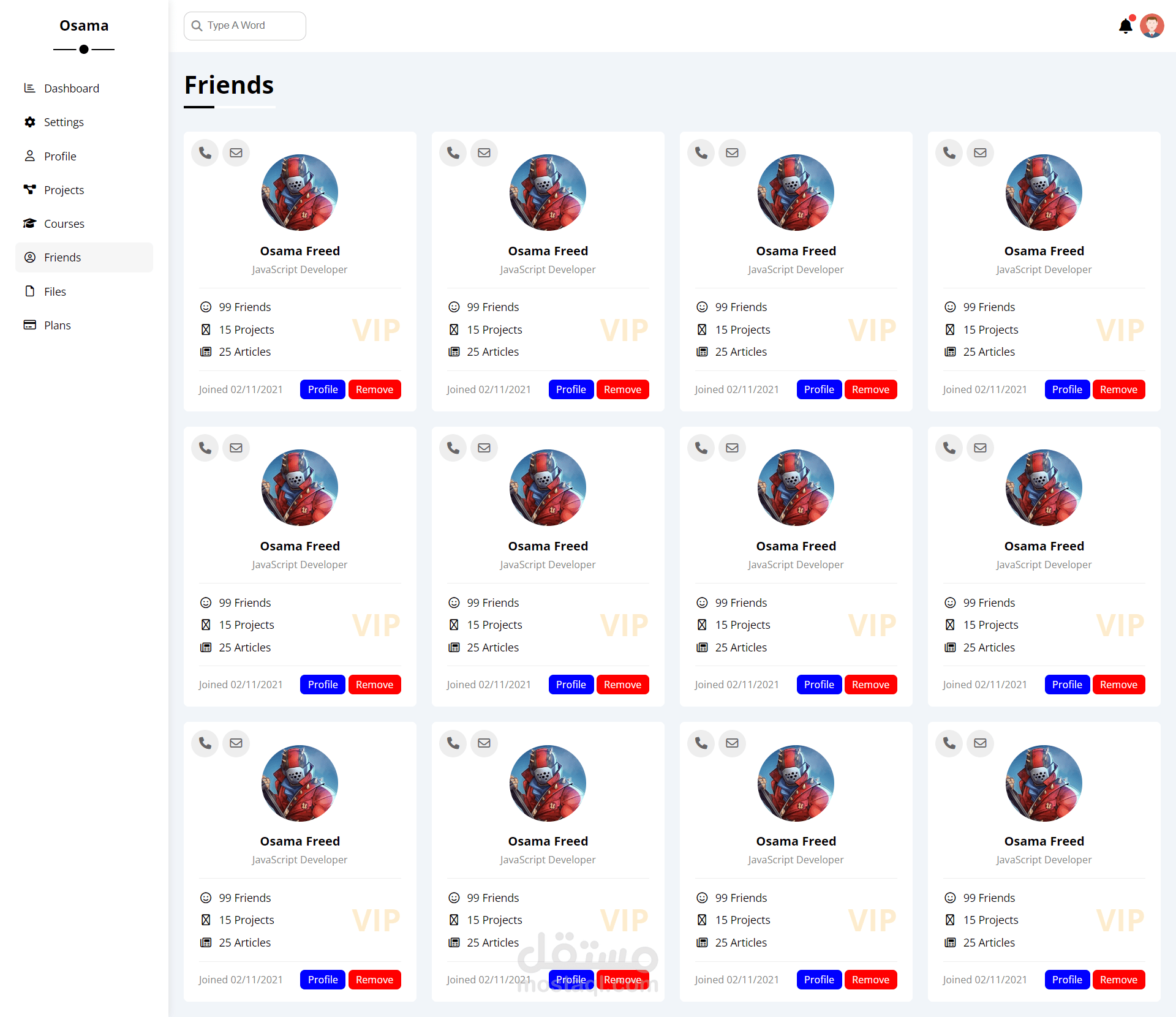Screen dimensions: 1176x1017
Task: Go to Projects in sidebar menu
Action: 64,190
